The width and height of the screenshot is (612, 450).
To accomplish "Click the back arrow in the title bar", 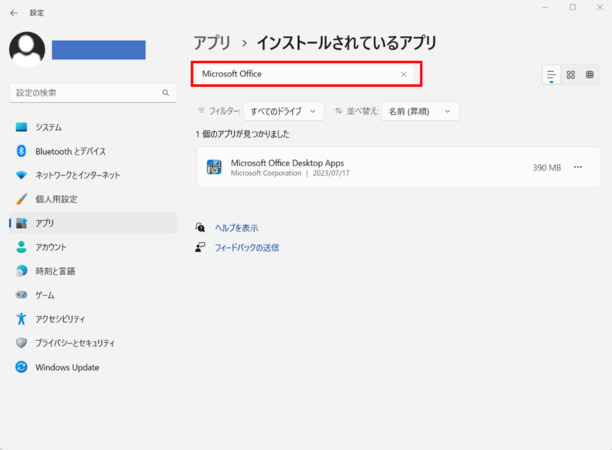I will 14,13.
